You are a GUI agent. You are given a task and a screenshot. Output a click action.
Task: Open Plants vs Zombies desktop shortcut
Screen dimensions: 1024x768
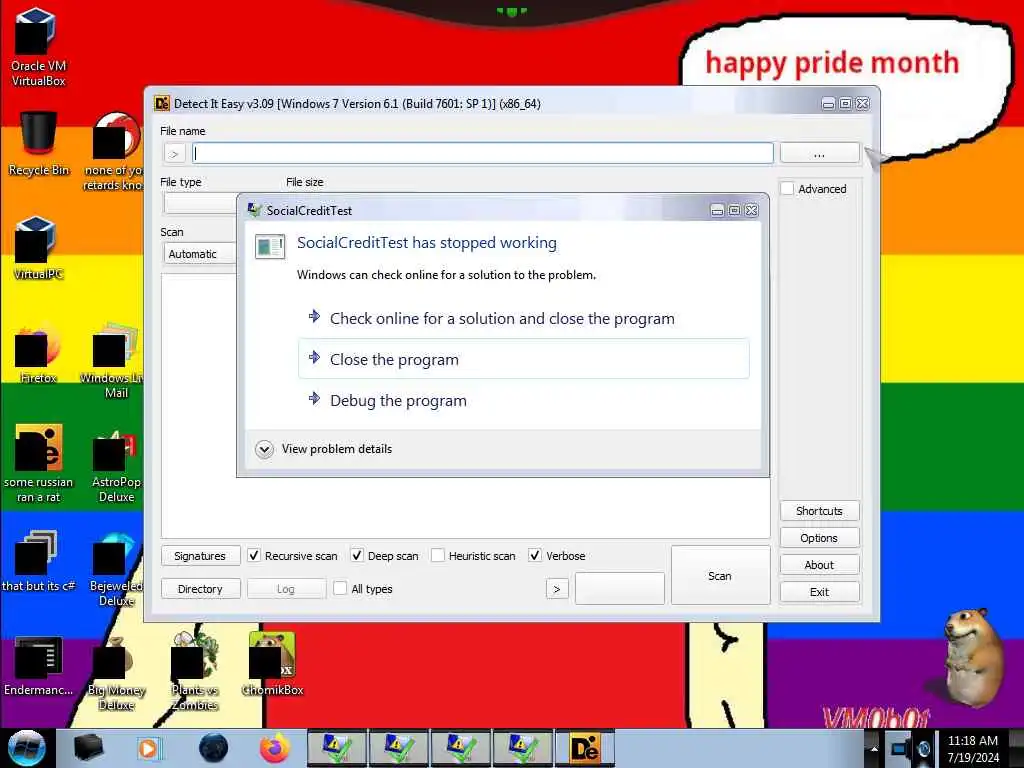click(x=193, y=671)
